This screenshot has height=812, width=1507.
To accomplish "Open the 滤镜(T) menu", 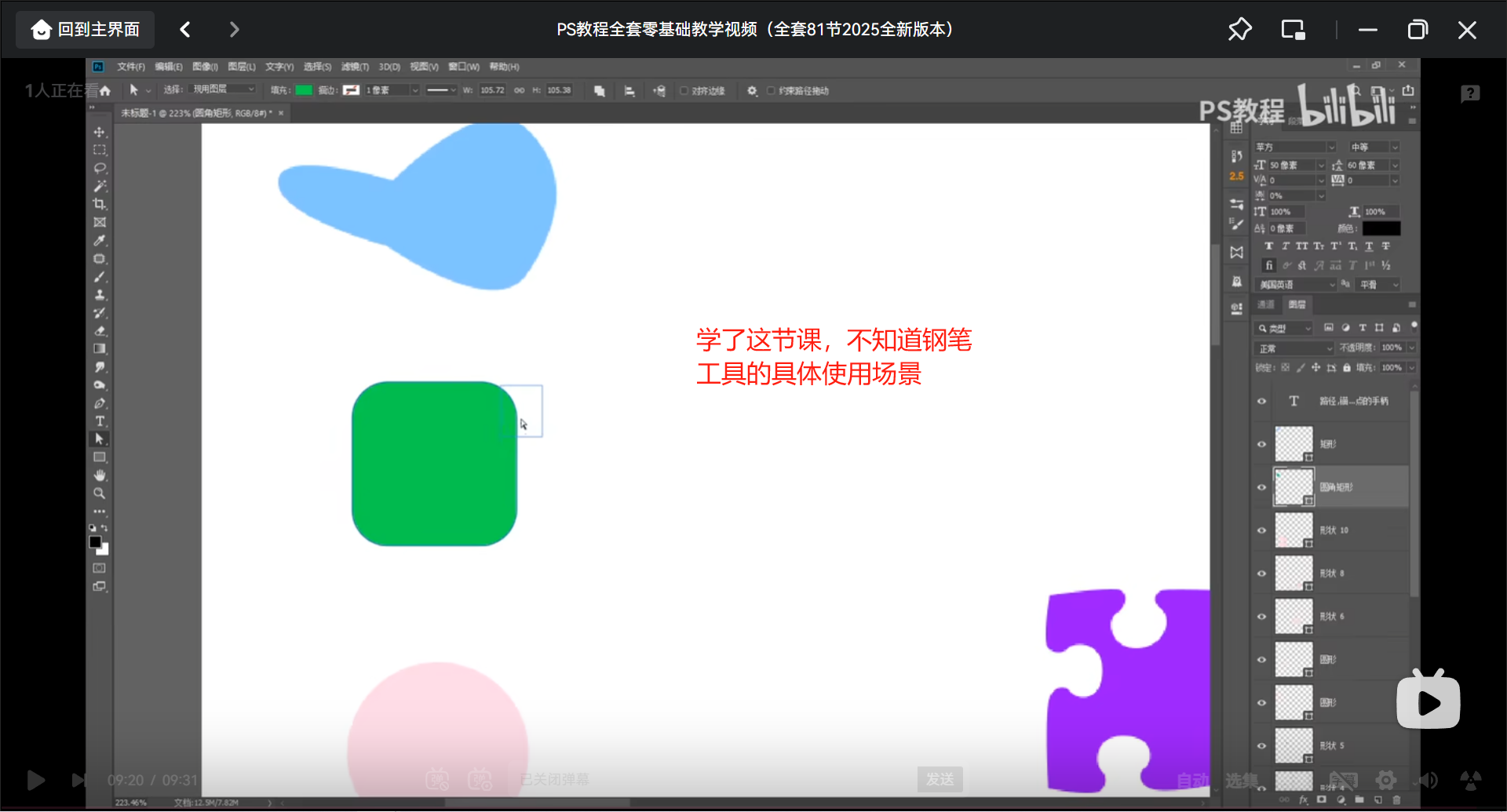I will 355,67.
